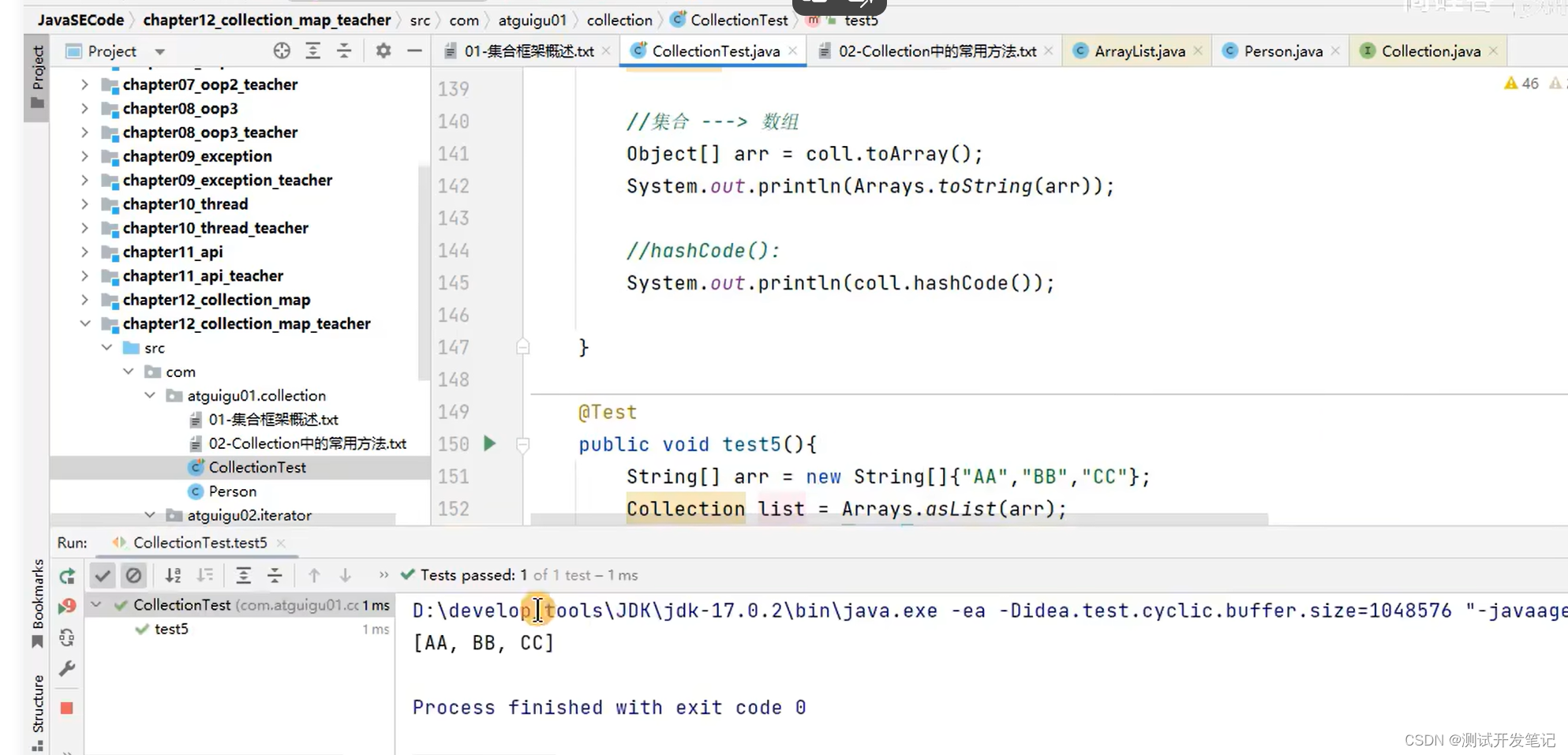Collapse the src folder

click(x=107, y=348)
